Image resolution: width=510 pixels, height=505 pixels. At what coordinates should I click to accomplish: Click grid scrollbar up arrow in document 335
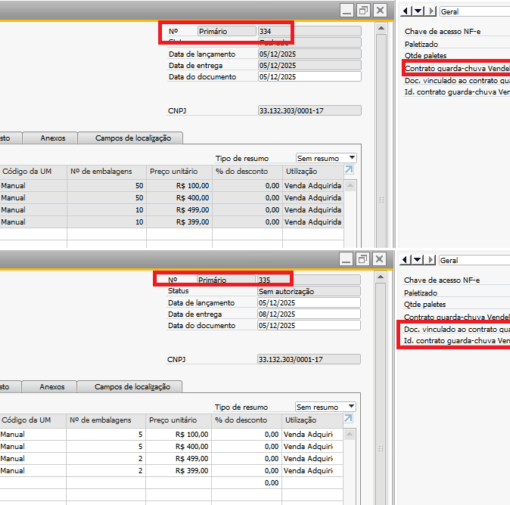[349, 434]
